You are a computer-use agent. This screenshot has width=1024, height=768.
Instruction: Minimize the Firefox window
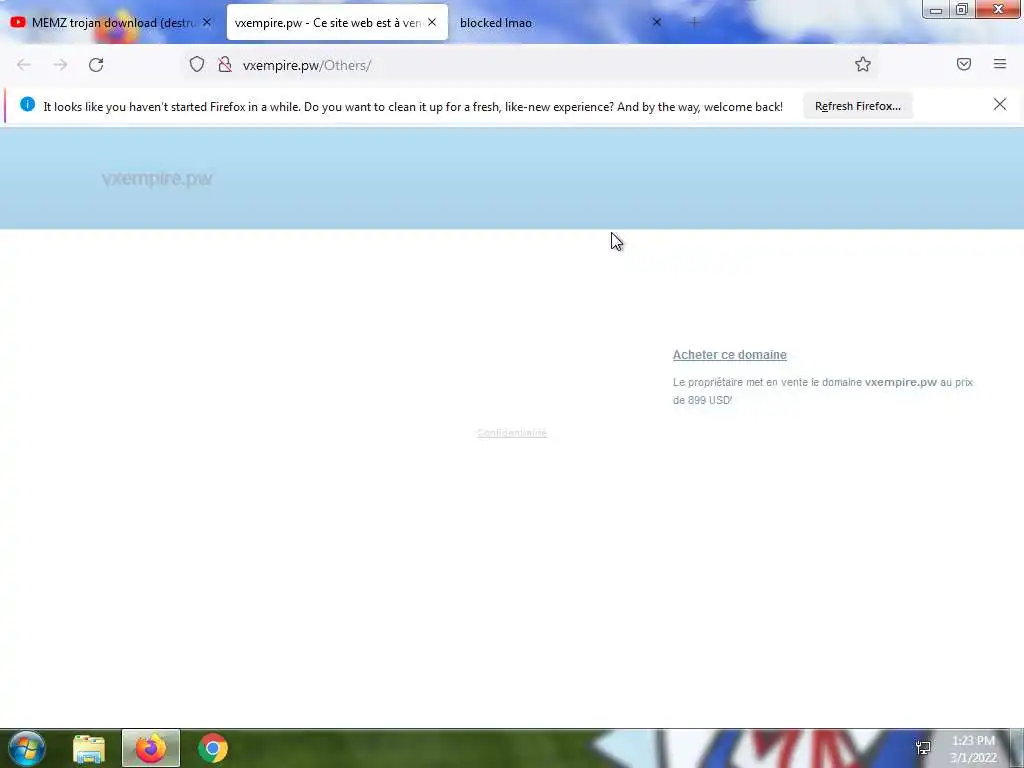click(936, 10)
